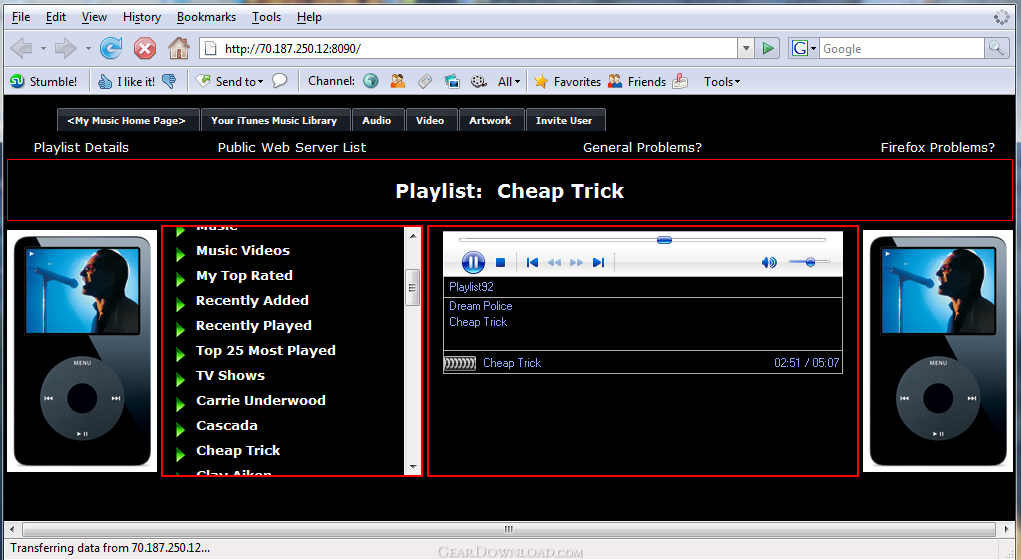
Task: Click the I like it! thumbs up
Action: click(x=126, y=81)
